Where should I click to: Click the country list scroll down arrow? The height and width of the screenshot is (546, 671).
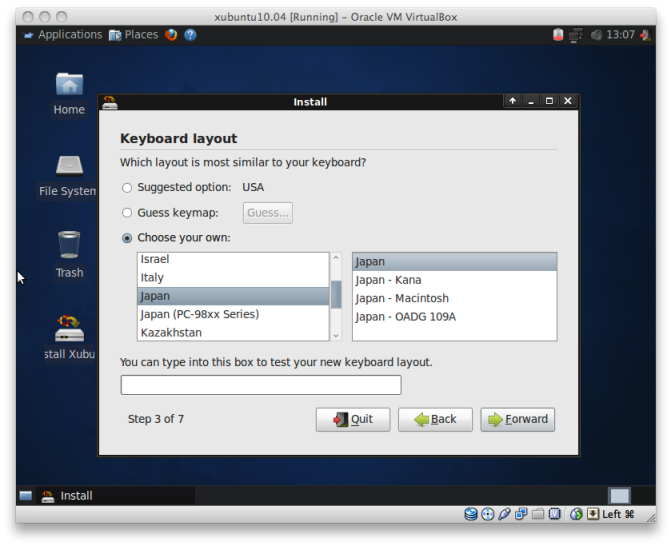336,336
